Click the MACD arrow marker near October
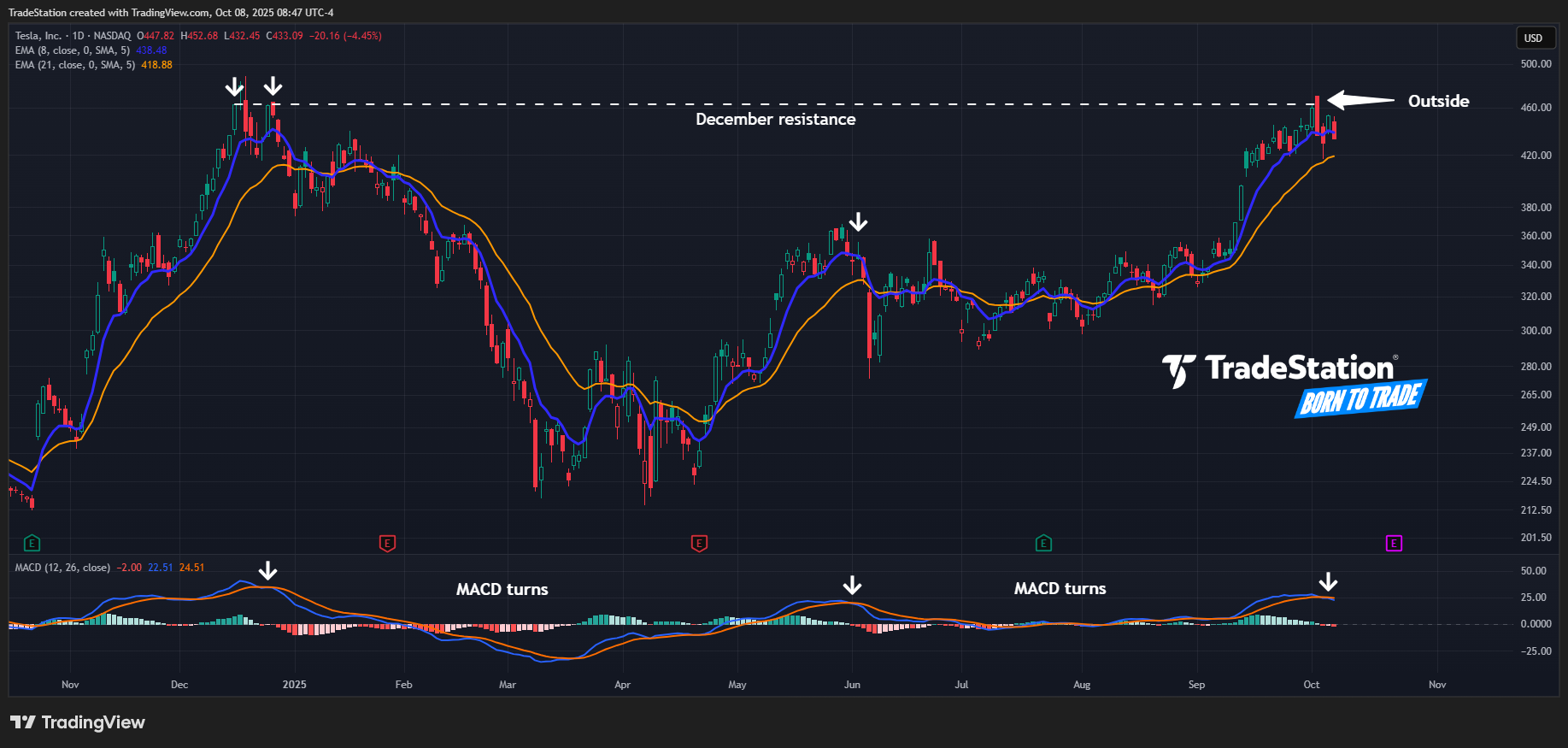 [x=1328, y=582]
